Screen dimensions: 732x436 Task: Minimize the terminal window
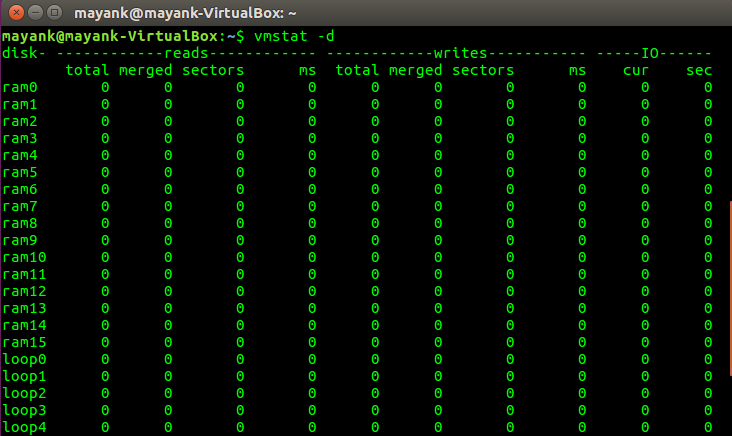[35, 13]
